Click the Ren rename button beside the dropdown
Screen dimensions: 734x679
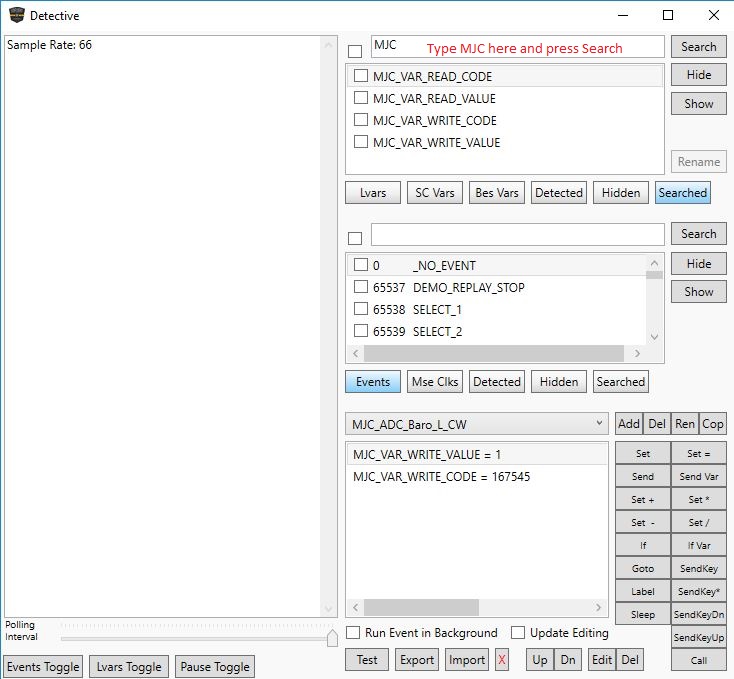coord(684,424)
